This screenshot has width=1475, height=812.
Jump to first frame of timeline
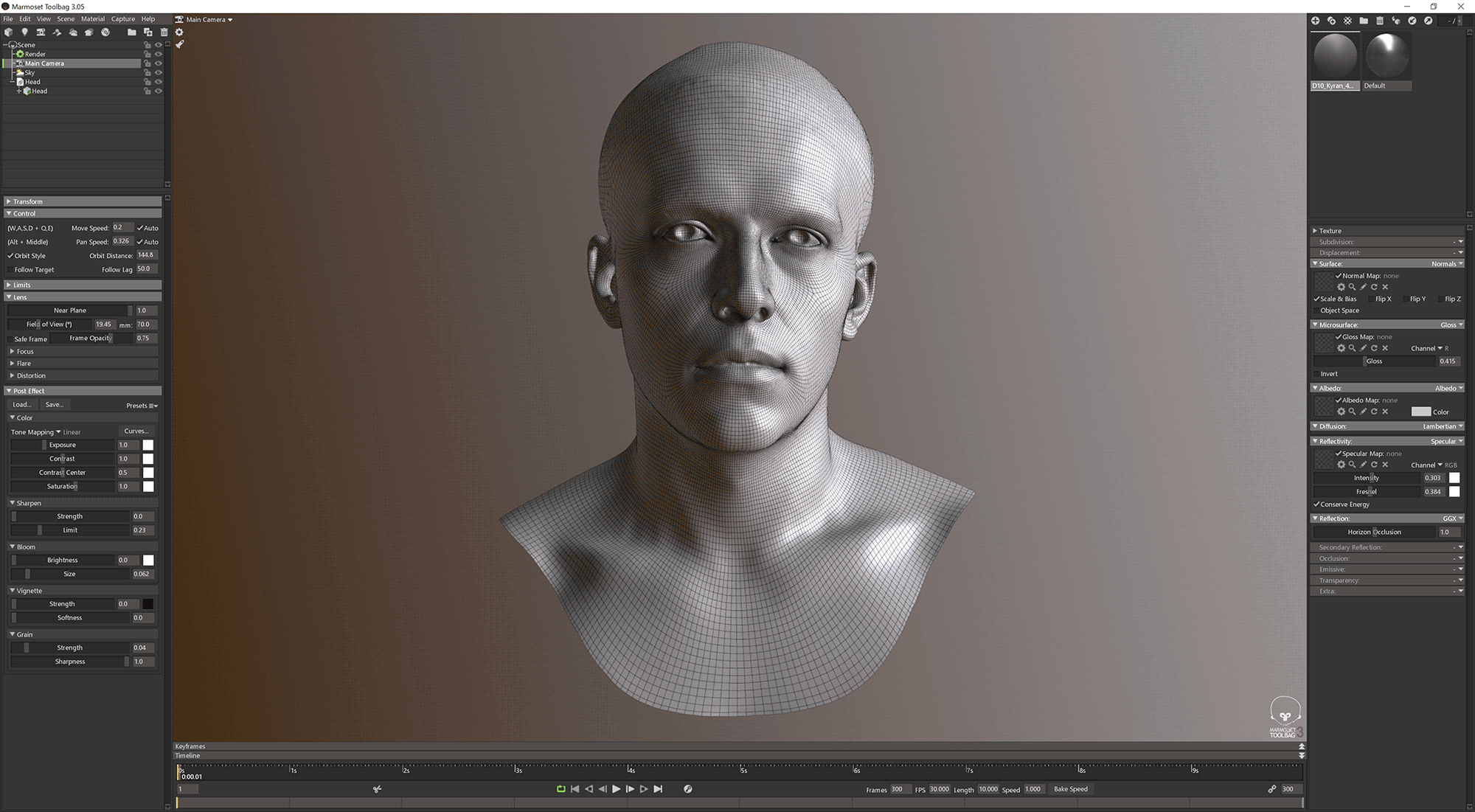pyautogui.click(x=575, y=789)
